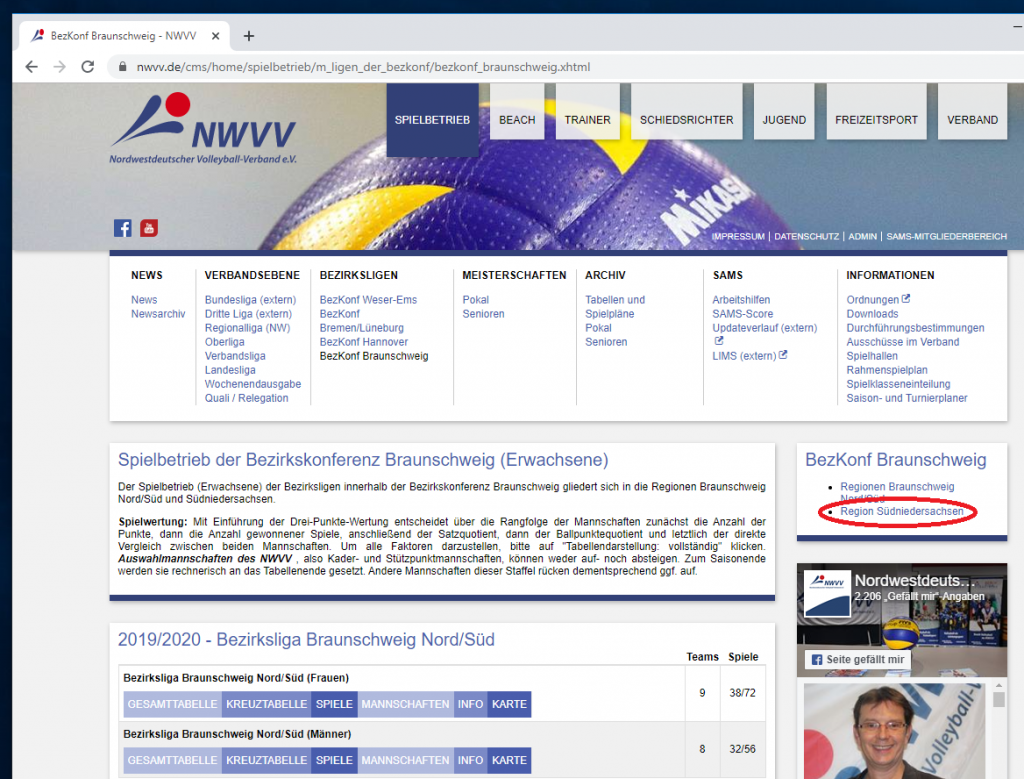Open the Durchführungsbestimmungen link
This screenshot has height=779, width=1024.
click(915, 328)
